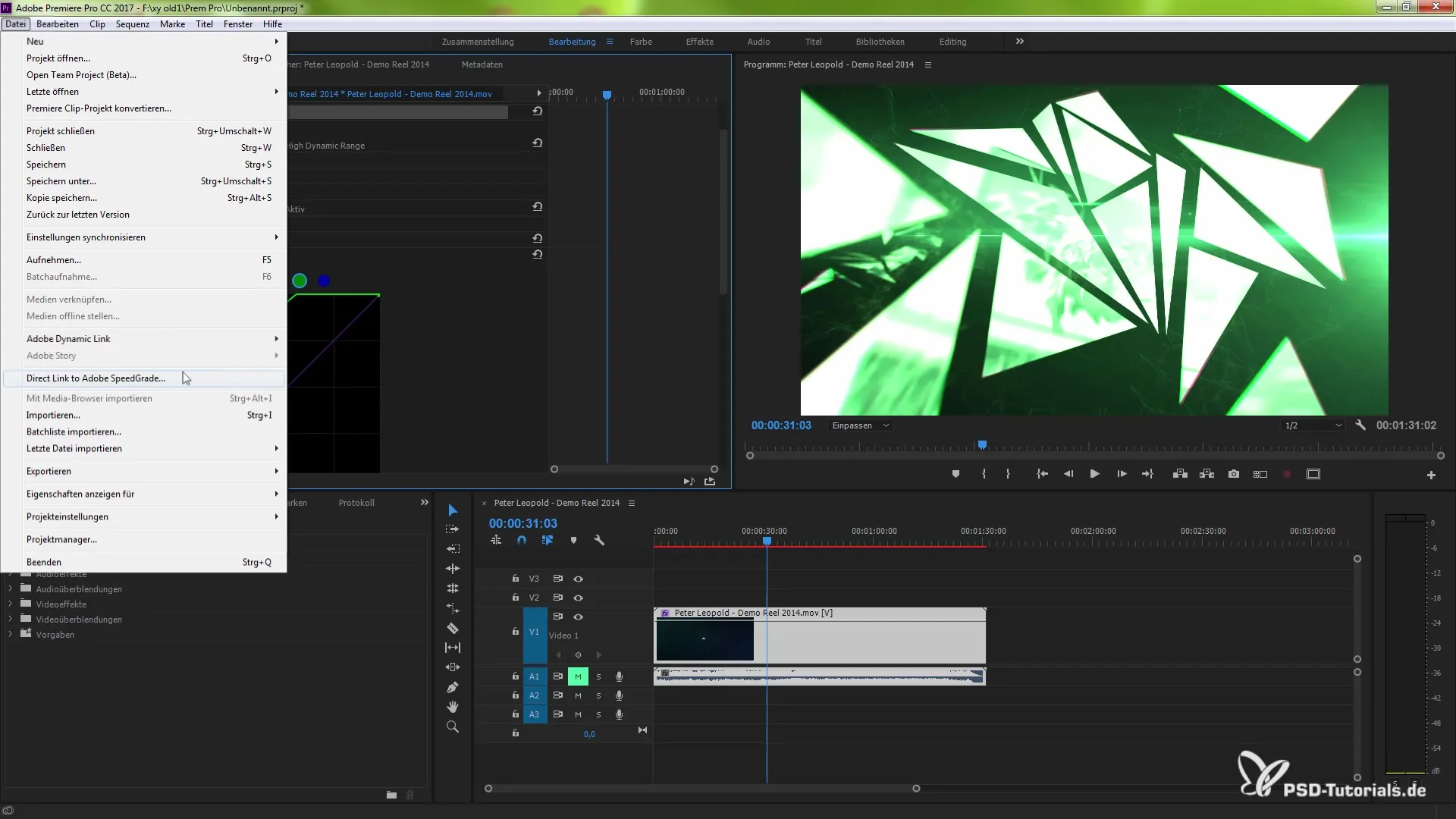Toggle Snap magnet in timeline

tap(522, 541)
